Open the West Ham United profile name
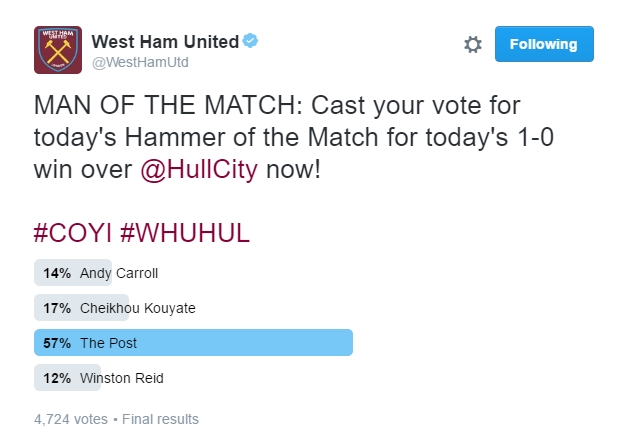This screenshot has height=441, width=628. click(165, 42)
